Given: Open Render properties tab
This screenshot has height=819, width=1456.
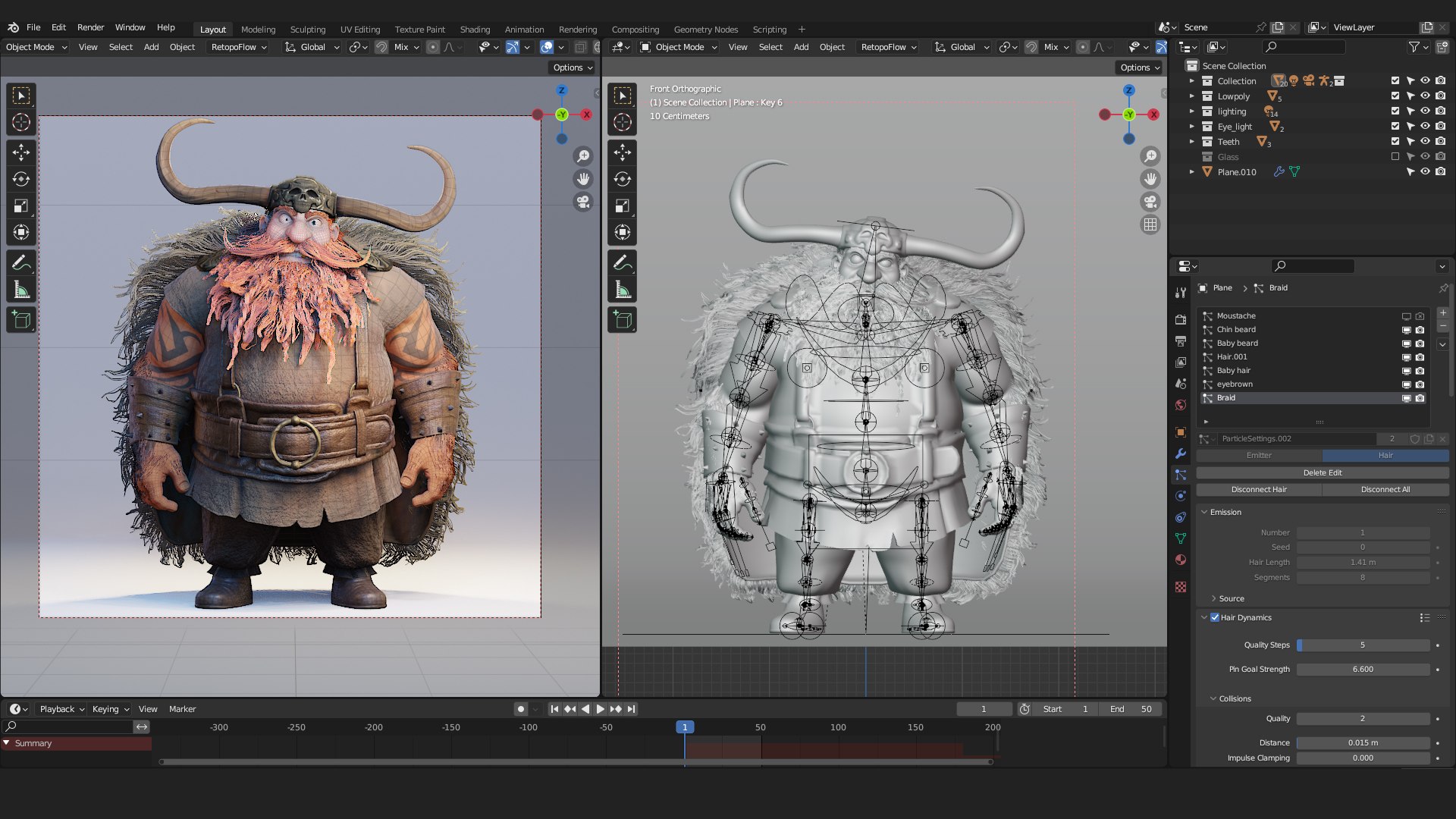Looking at the screenshot, I should coord(1181,320).
